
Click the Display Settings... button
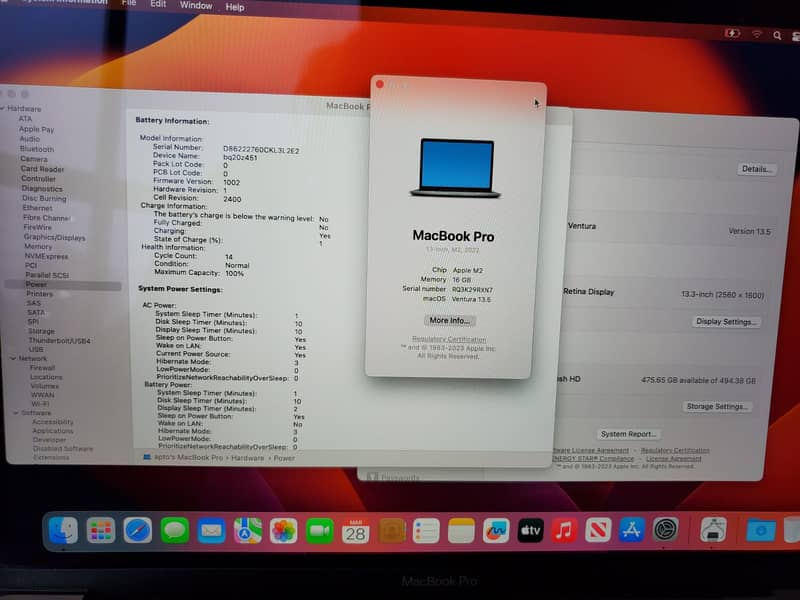coord(727,322)
